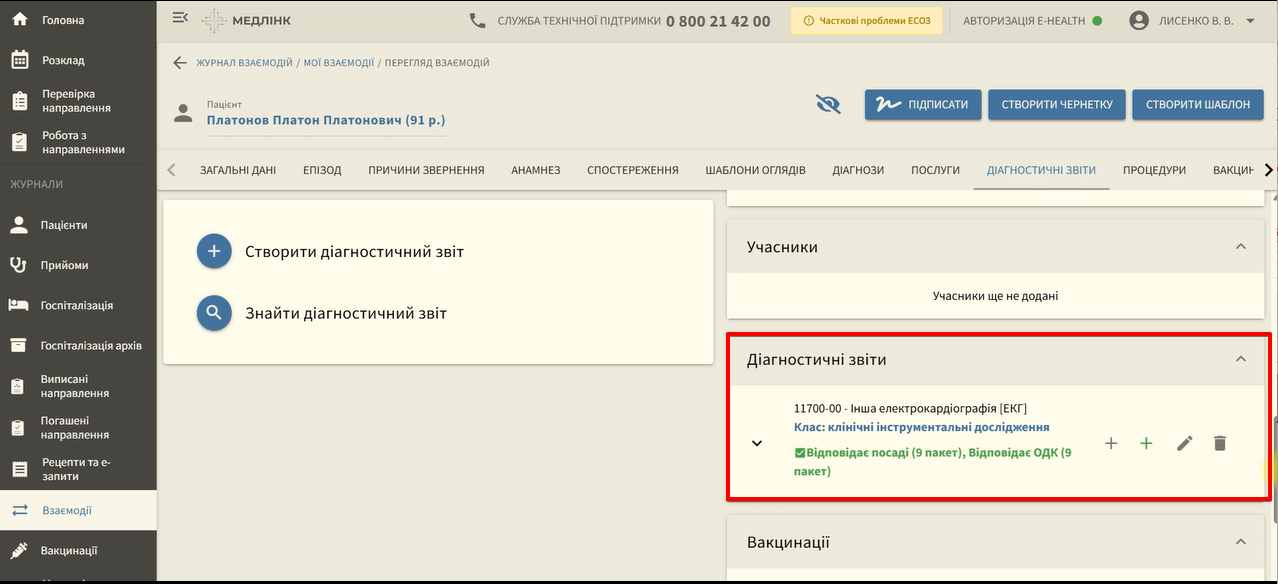
Task: Open Погашені направлення icon
Action: [x=19, y=428]
